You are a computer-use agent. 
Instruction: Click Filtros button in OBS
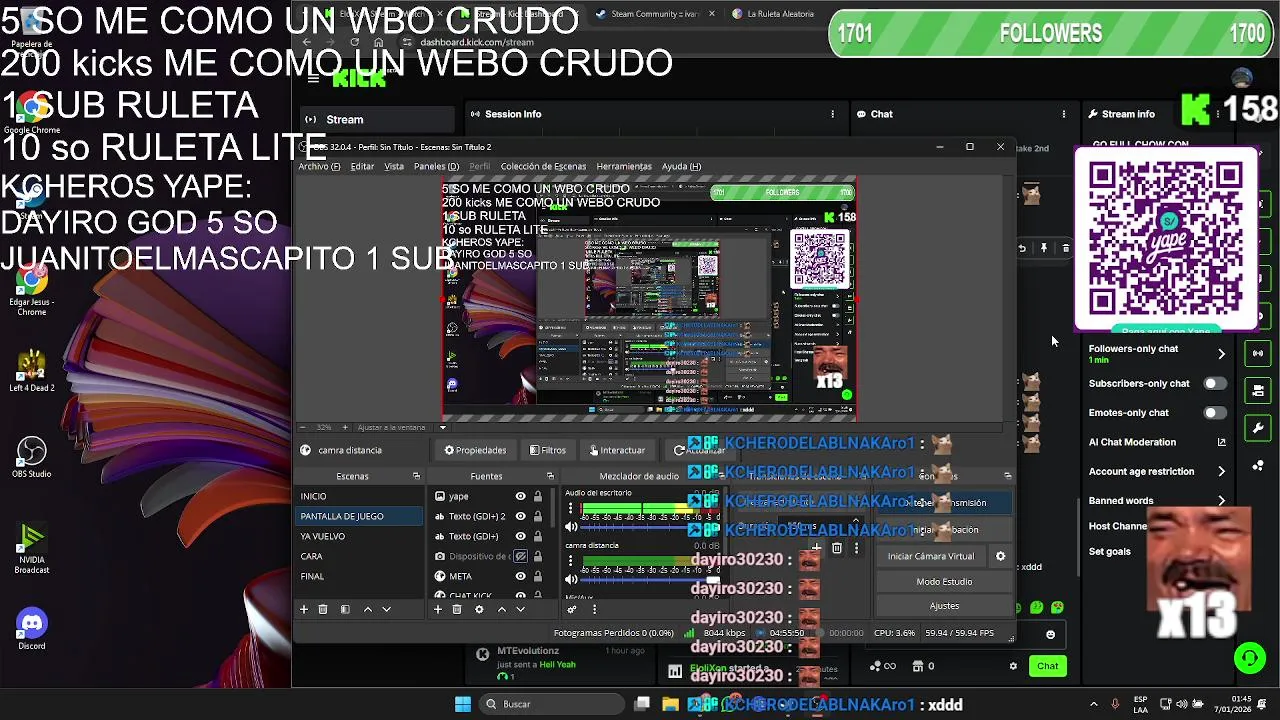pos(548,450)
